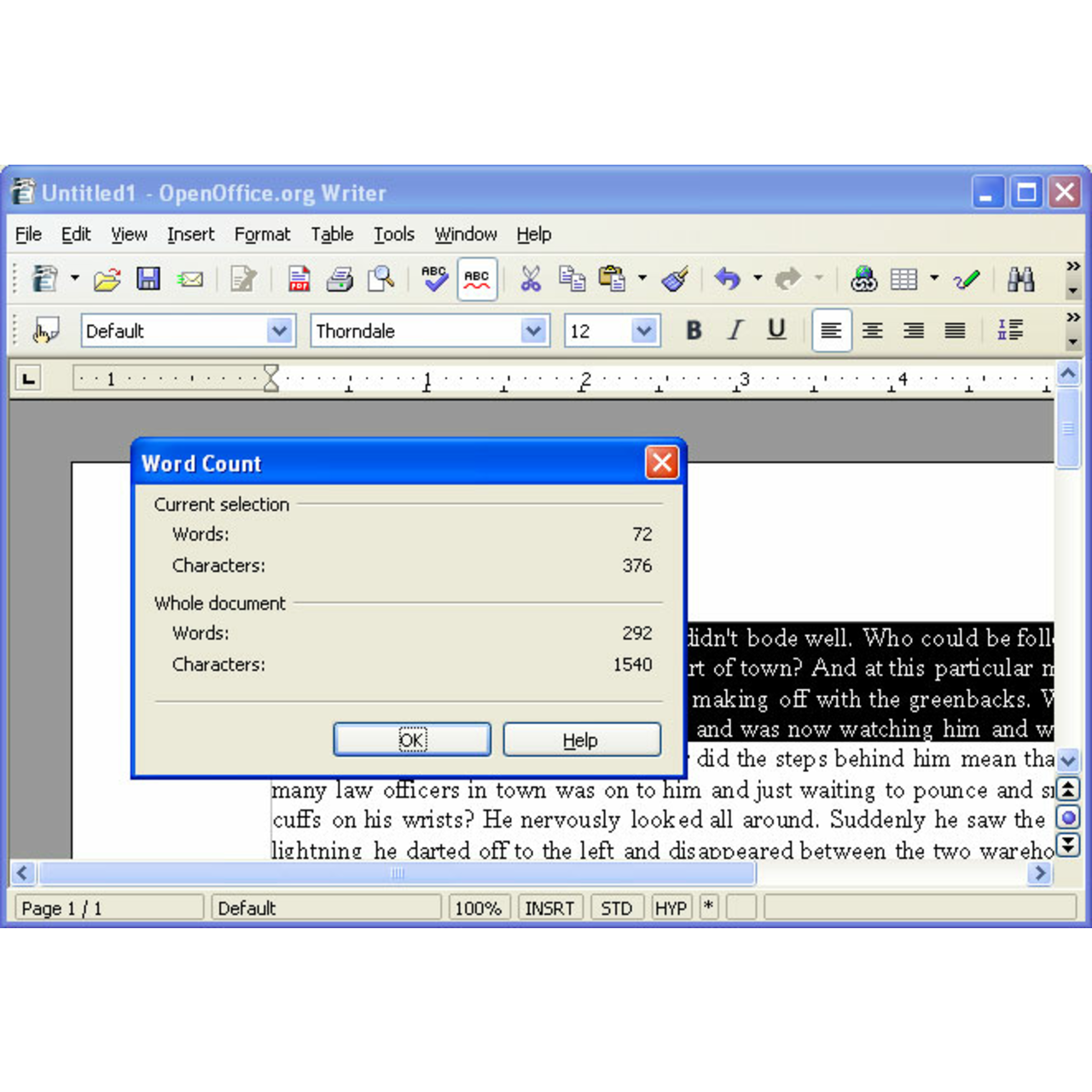
Task: Click the Copy icon
Action: (572, 279)
